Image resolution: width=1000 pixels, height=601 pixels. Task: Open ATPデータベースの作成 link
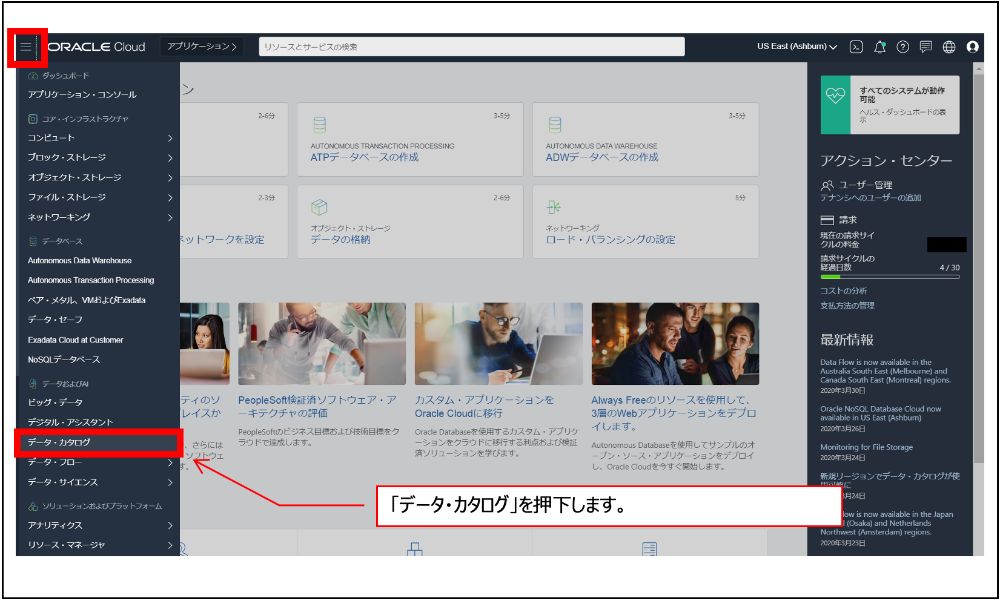click(x=364, y=157)
